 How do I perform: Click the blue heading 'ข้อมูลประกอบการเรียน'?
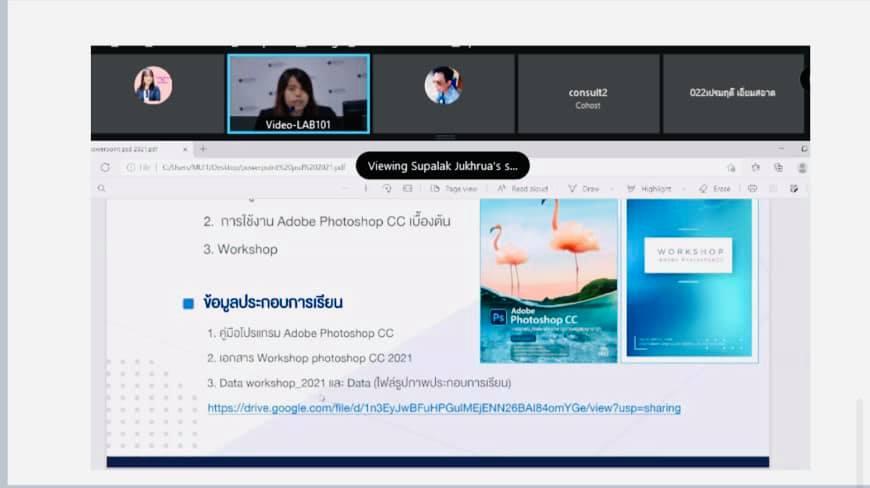pyautogui.click(x=273, y=303)
